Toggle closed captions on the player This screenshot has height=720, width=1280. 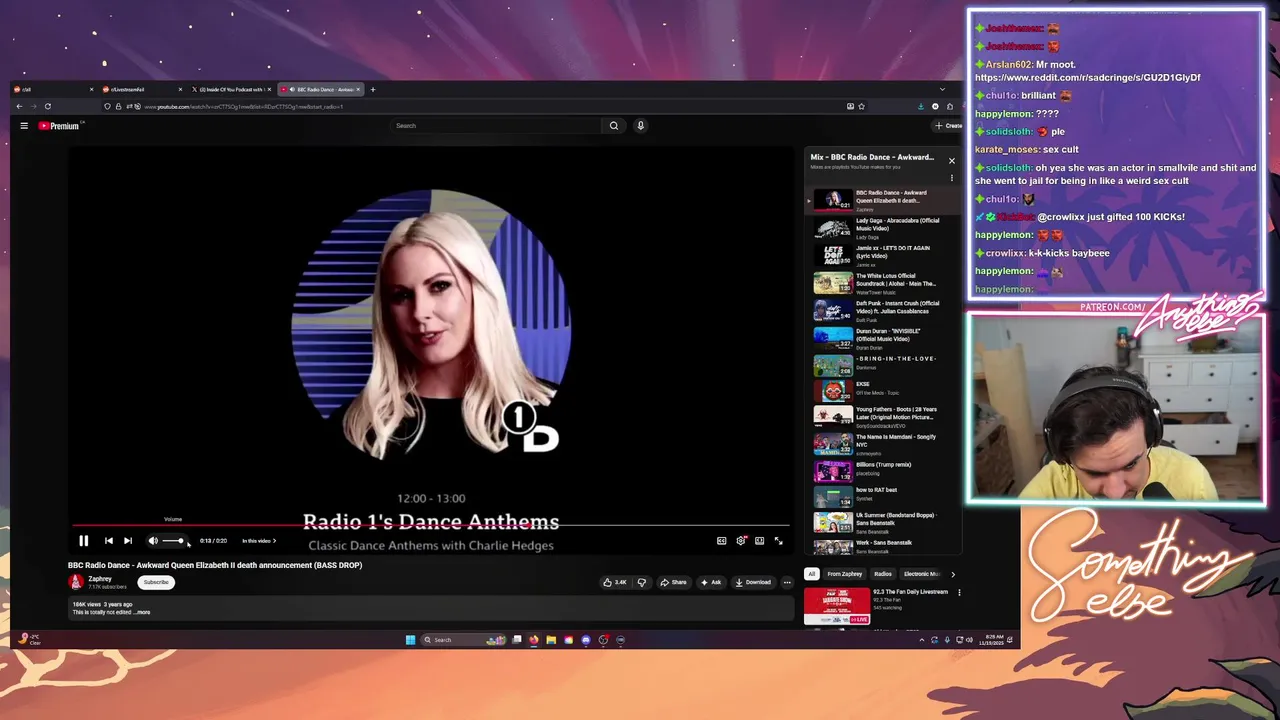pos(721,541)
